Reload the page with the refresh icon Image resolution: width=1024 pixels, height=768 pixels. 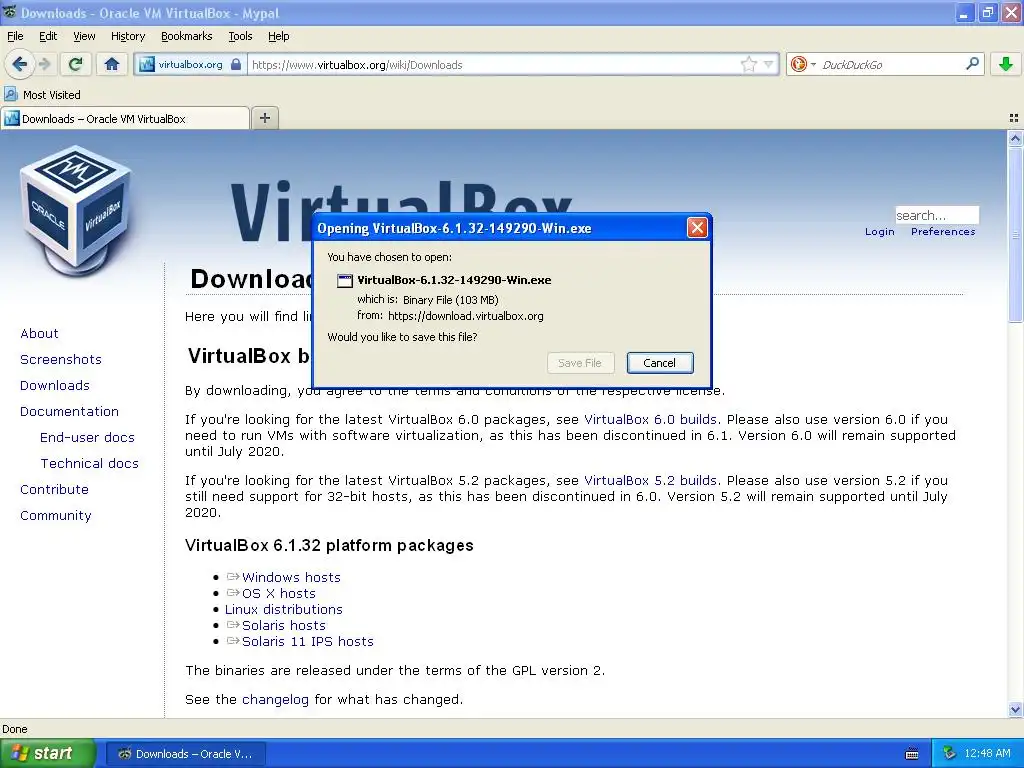tap(76, 64)
